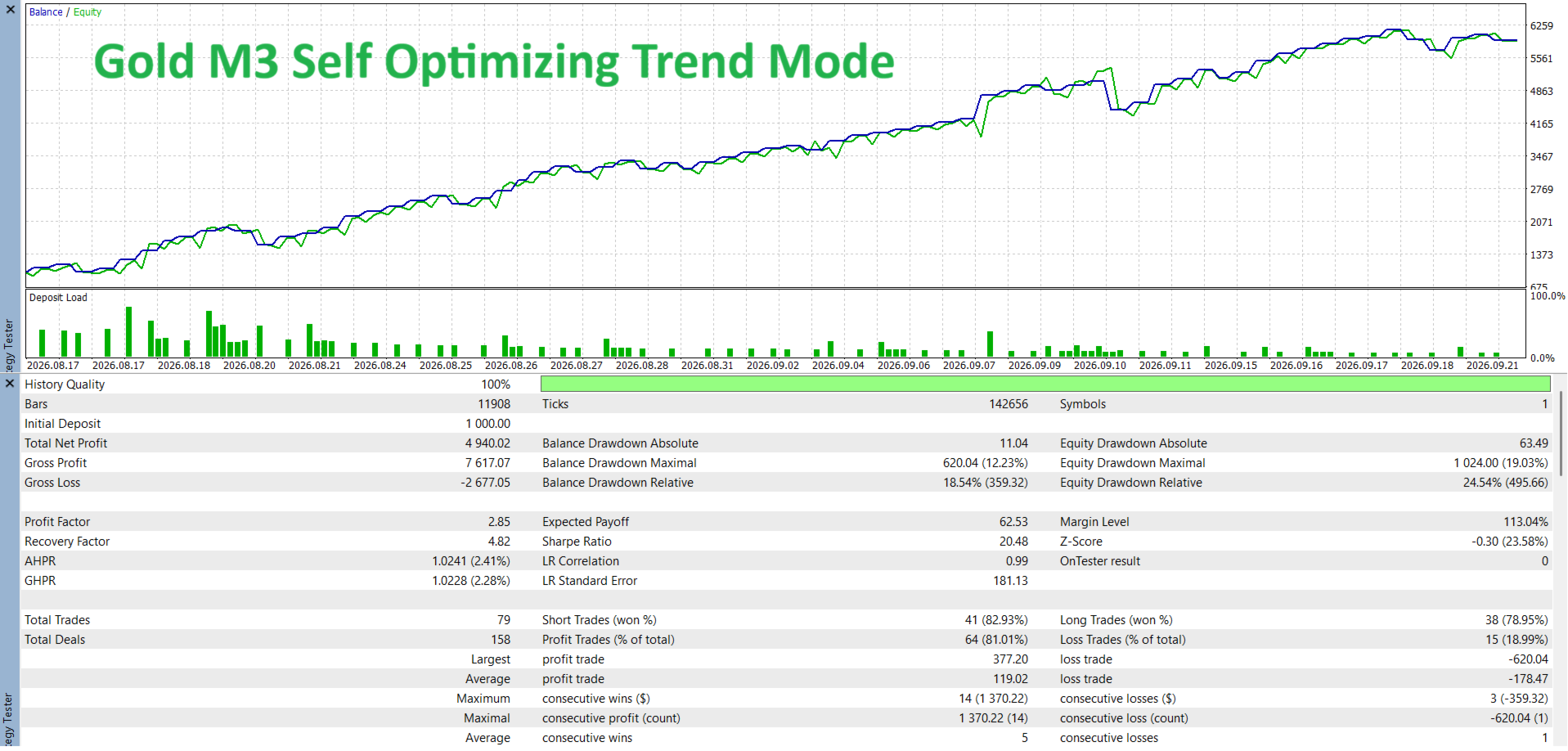The width and height of the screenshot is (1568, 751).
Task: Close the graph panel with top X
Action: pos(11,10)
